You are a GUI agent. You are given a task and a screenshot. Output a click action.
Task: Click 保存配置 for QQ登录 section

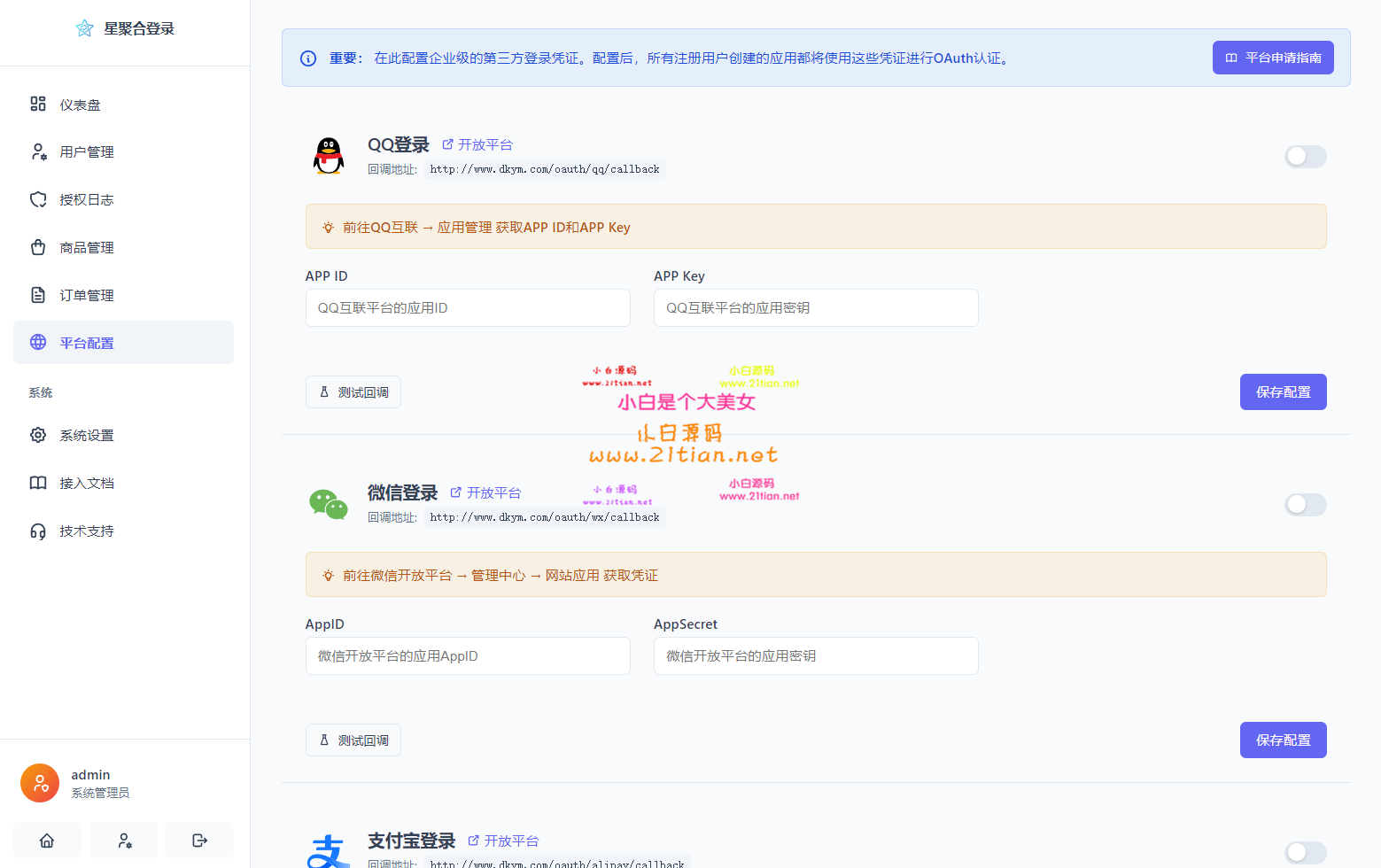tap(1283, 392)
